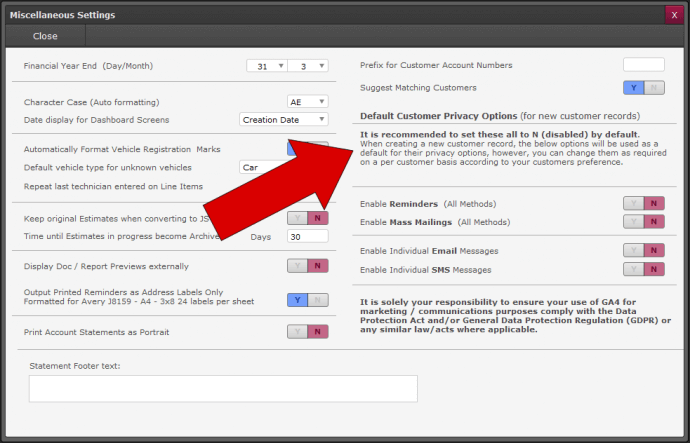Click the Statement Footer text box
Viewport: 690px width, 443px height.
point(223,388)
